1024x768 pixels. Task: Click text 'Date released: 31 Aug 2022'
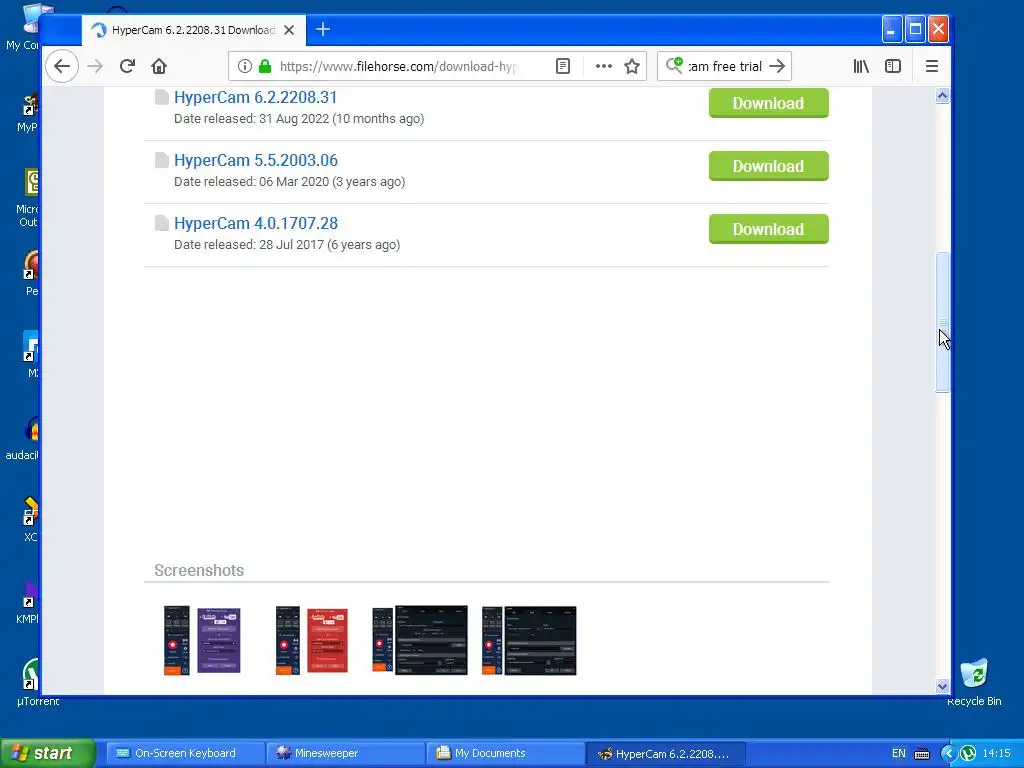tap(251, 119)
